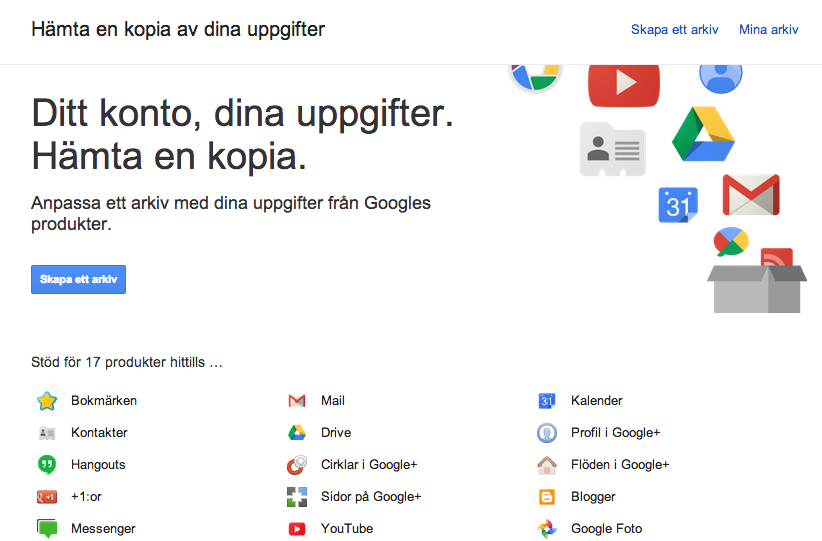The height and width of the screenshot is (541, 822).
Task: Select the YouTube label
Action: (347, 529)
